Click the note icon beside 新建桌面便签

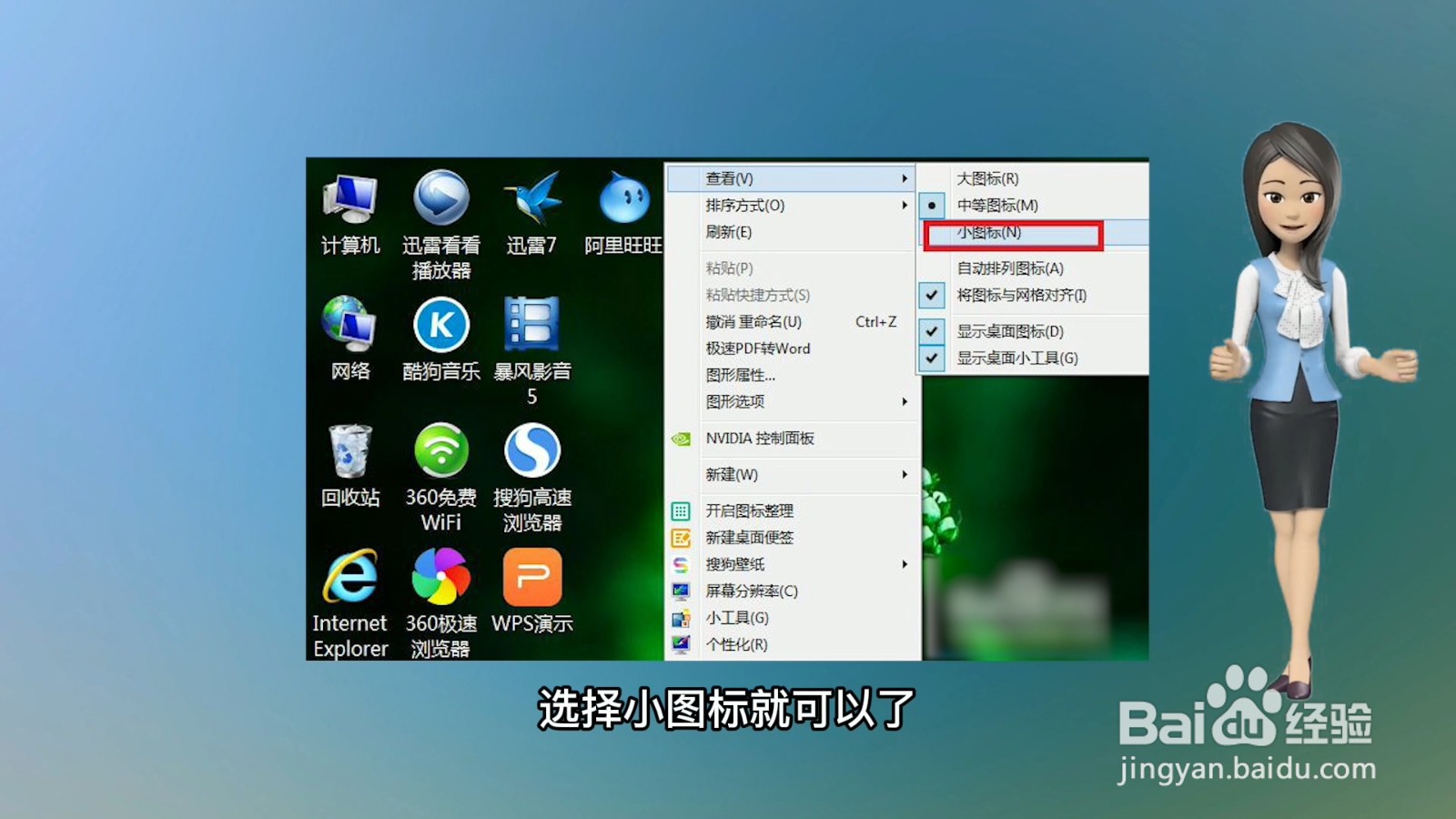(x=681, y=538)
